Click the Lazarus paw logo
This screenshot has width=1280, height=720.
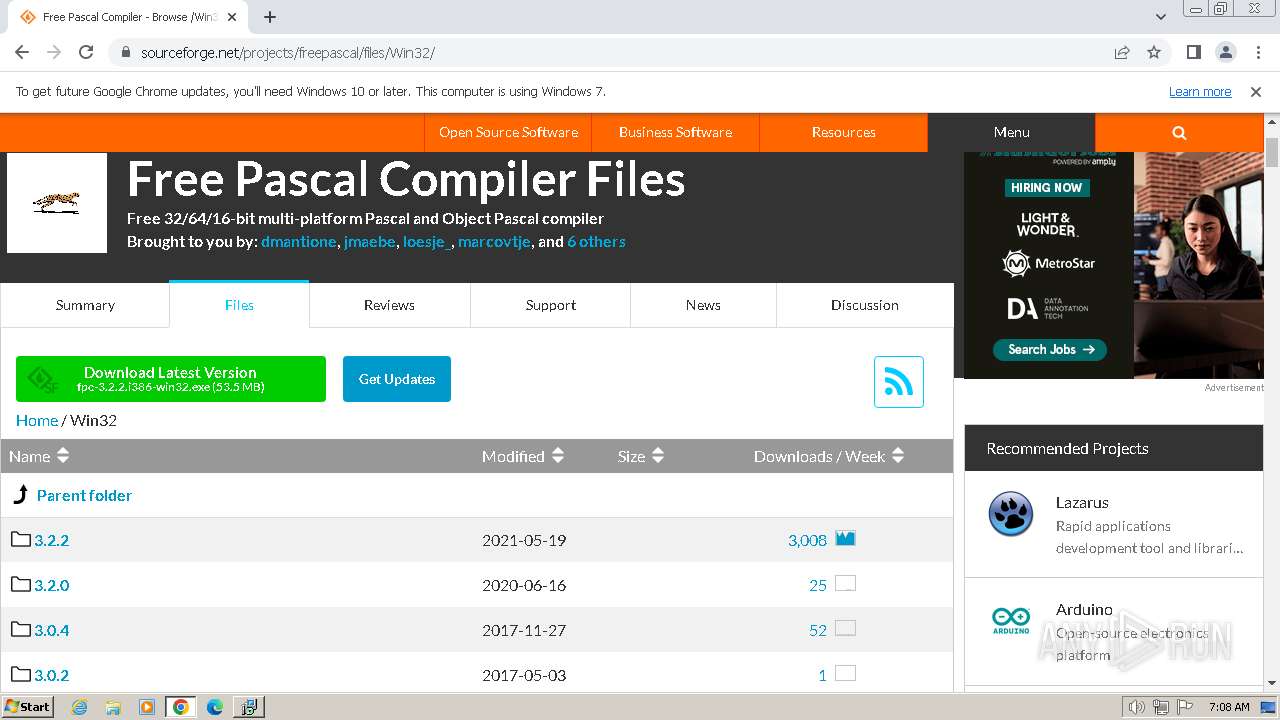1011,514
